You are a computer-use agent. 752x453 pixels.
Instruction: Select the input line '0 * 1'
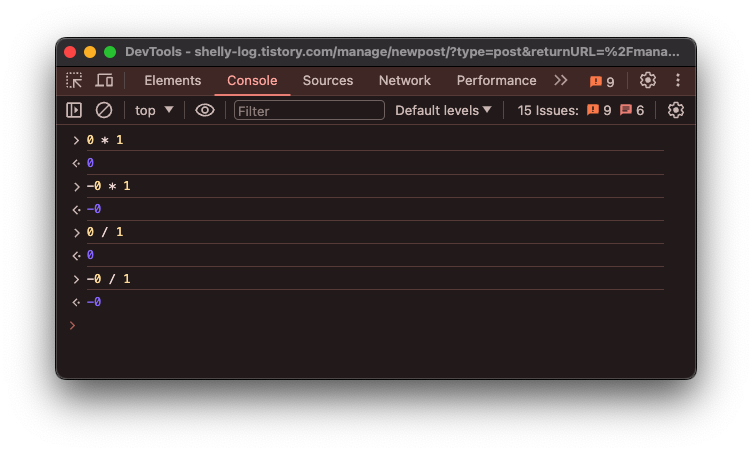click(x=105, y=140)
